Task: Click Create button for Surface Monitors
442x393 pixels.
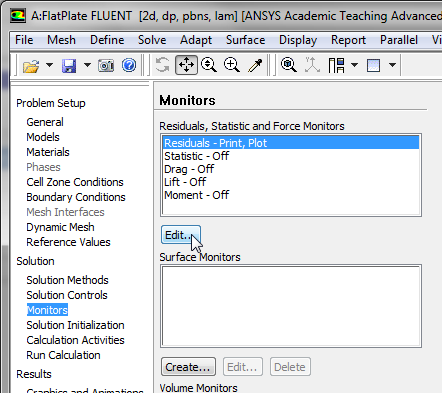Action: click(188, 367)
